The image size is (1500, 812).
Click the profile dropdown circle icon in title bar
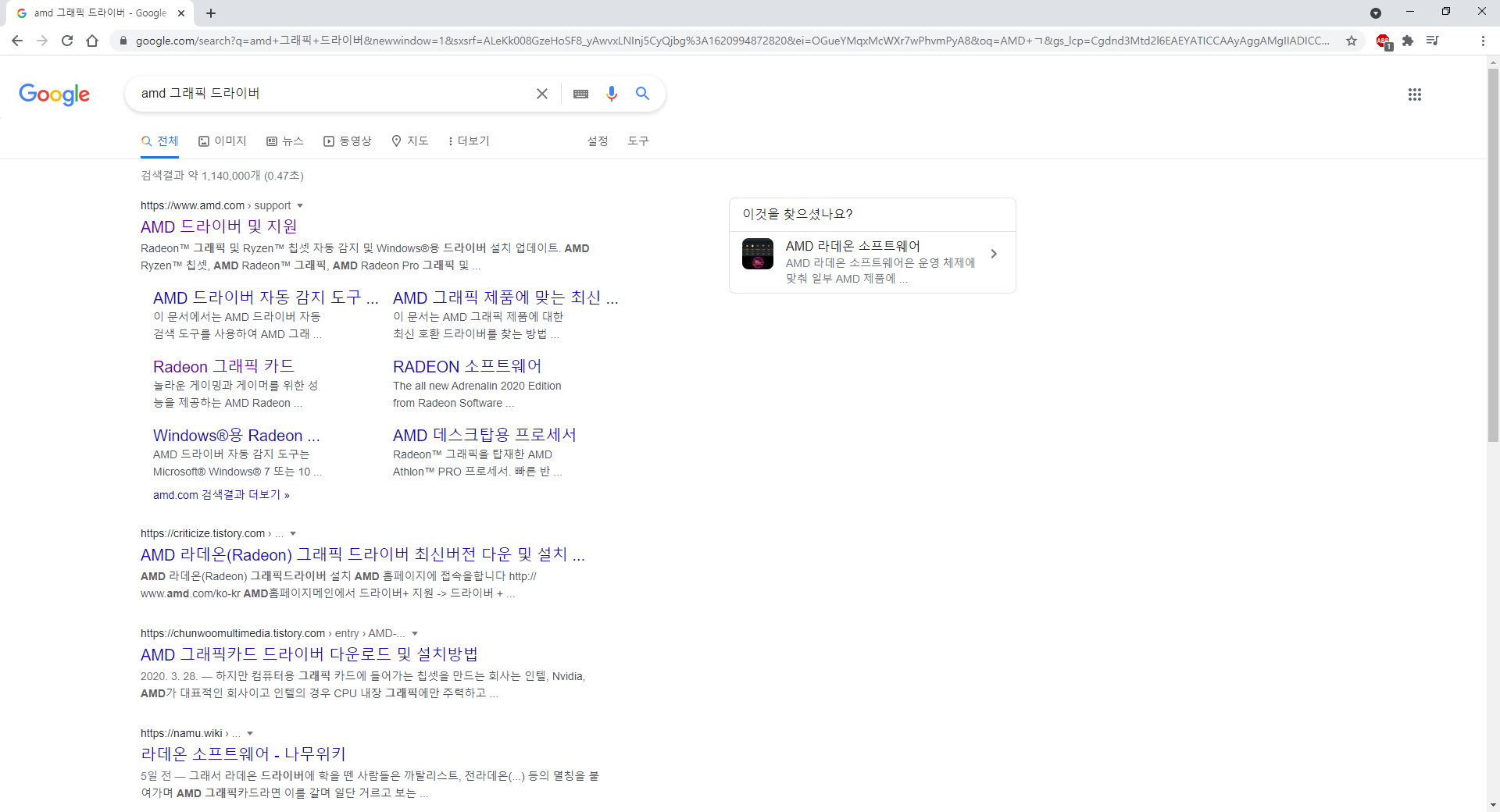point(1376,12)
